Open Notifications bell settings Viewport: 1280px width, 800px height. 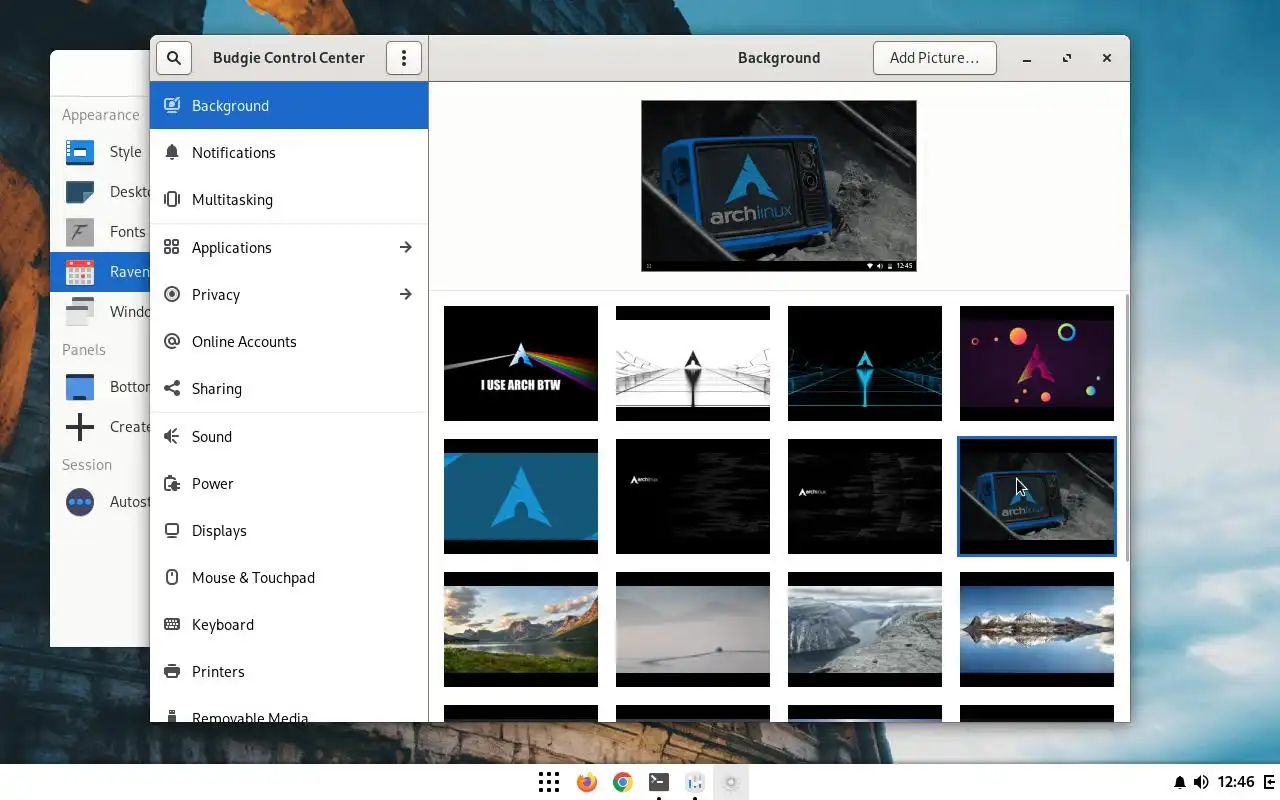[172, 152]
